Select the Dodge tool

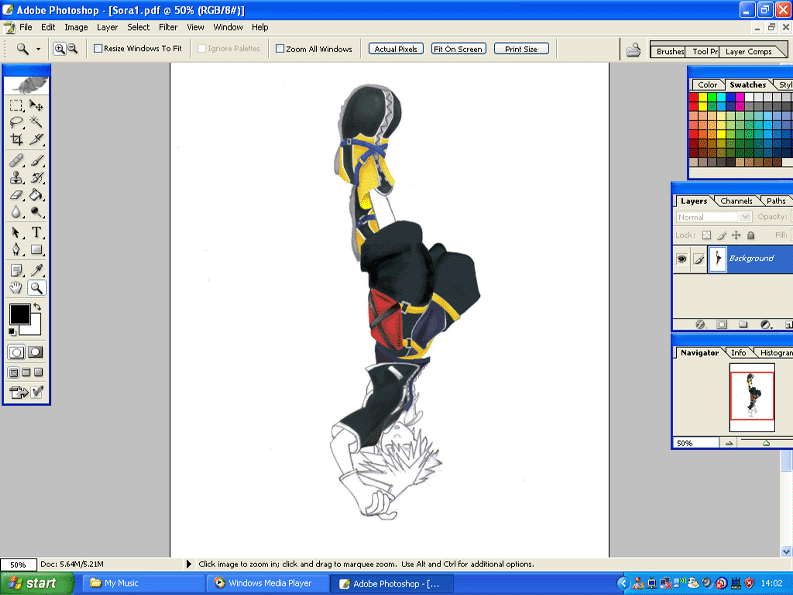[36, 211]
